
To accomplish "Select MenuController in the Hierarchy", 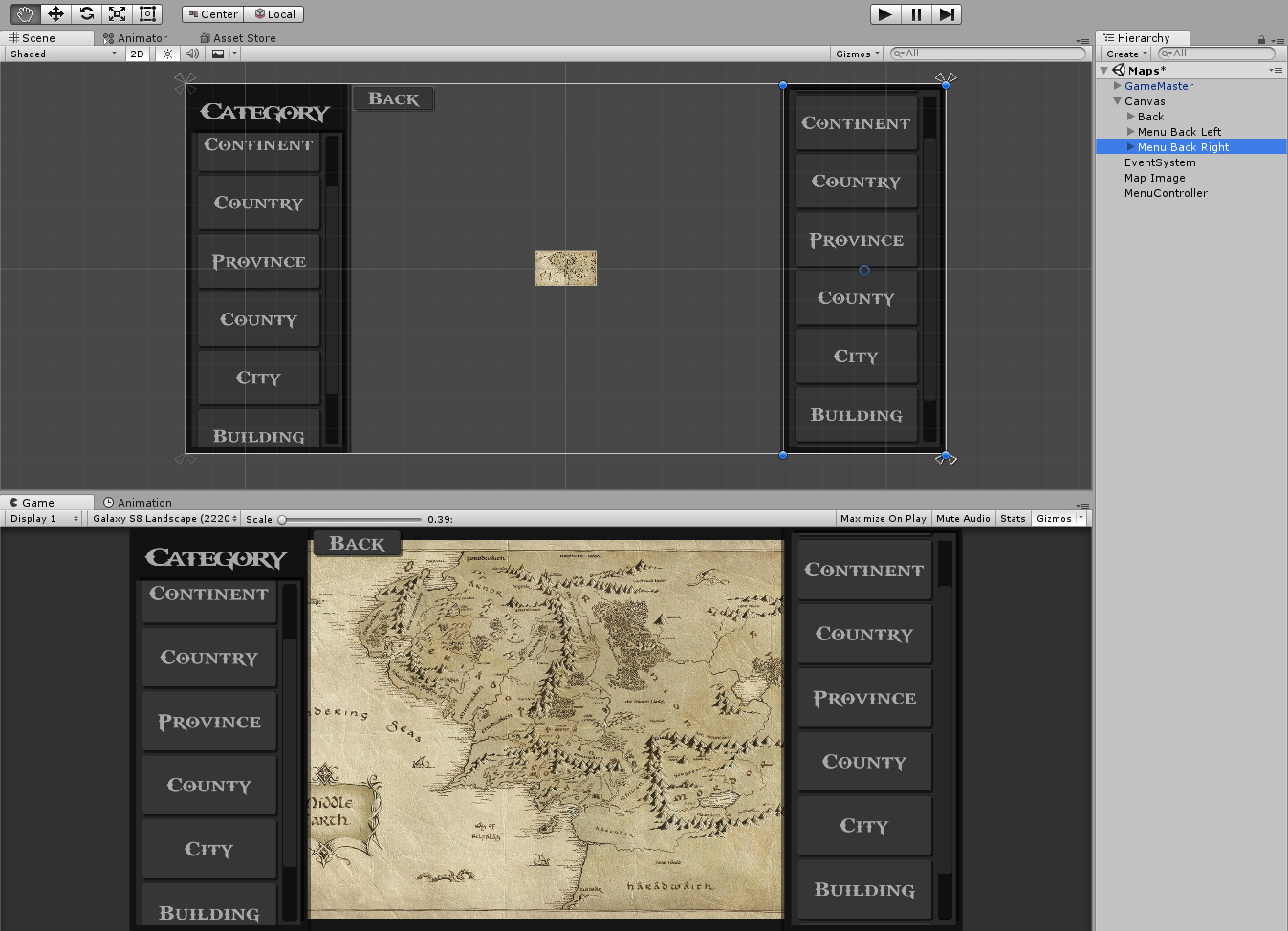I will pos(1166,193).
